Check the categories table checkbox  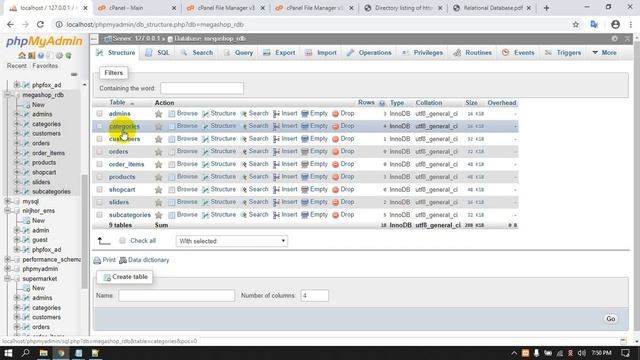tap(100, 126)
